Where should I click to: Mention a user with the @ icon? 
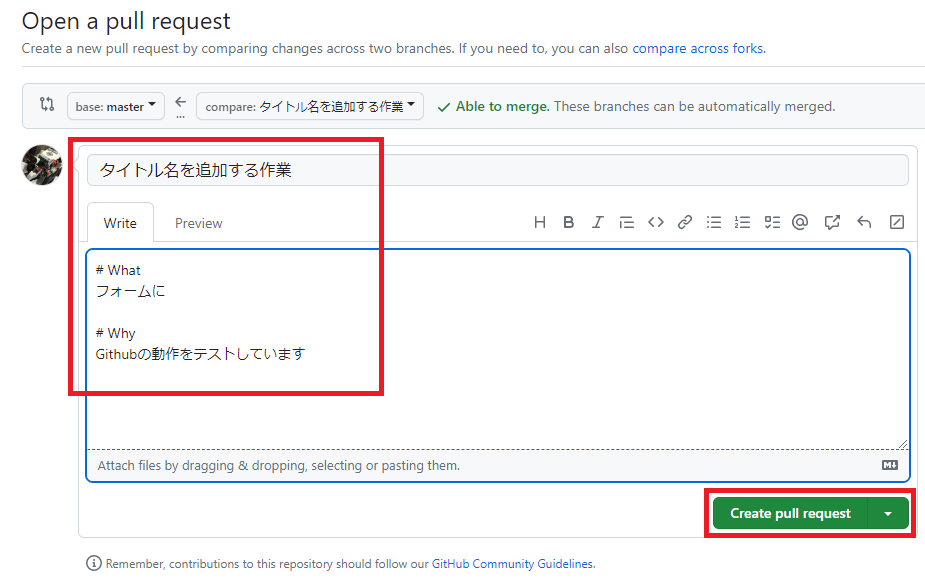pos(800,222)
